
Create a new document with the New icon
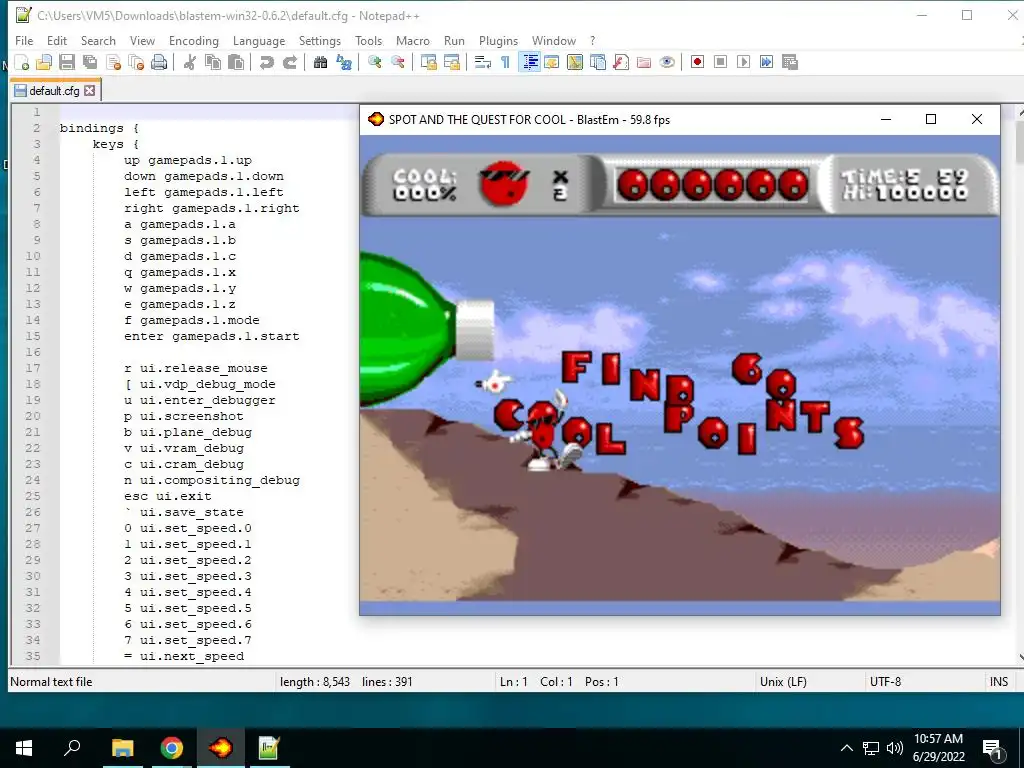[22, 63]
